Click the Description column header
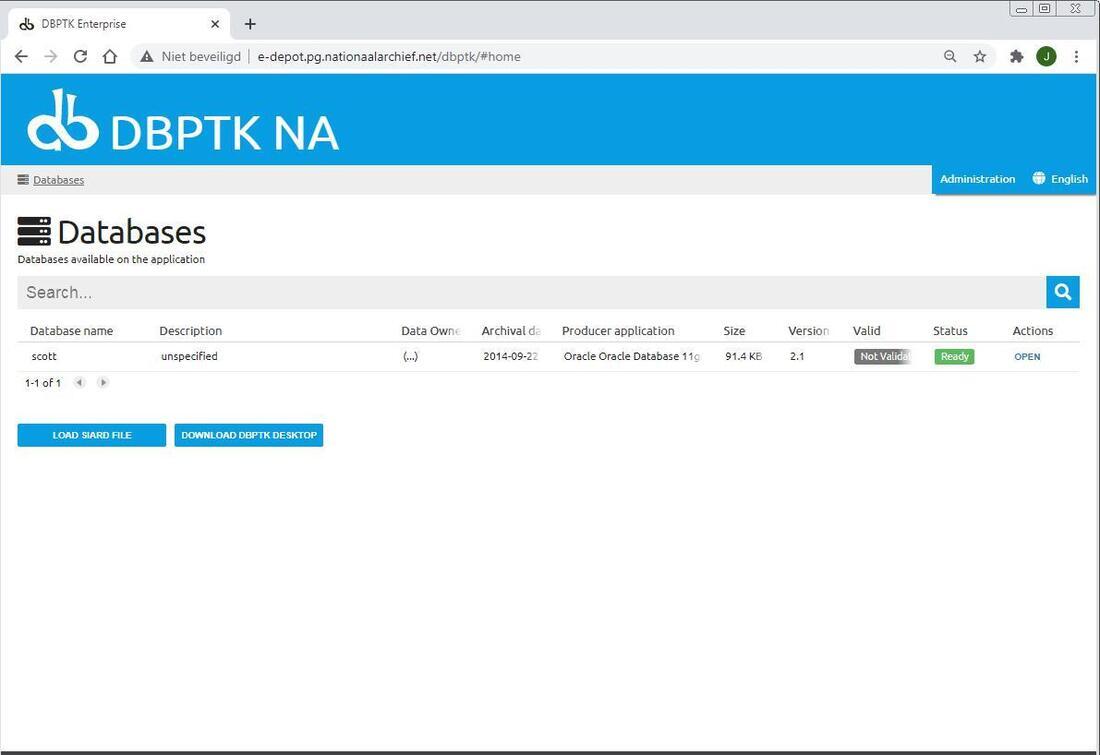Screen dimensions: 1100x755 [x=191, y=330]
